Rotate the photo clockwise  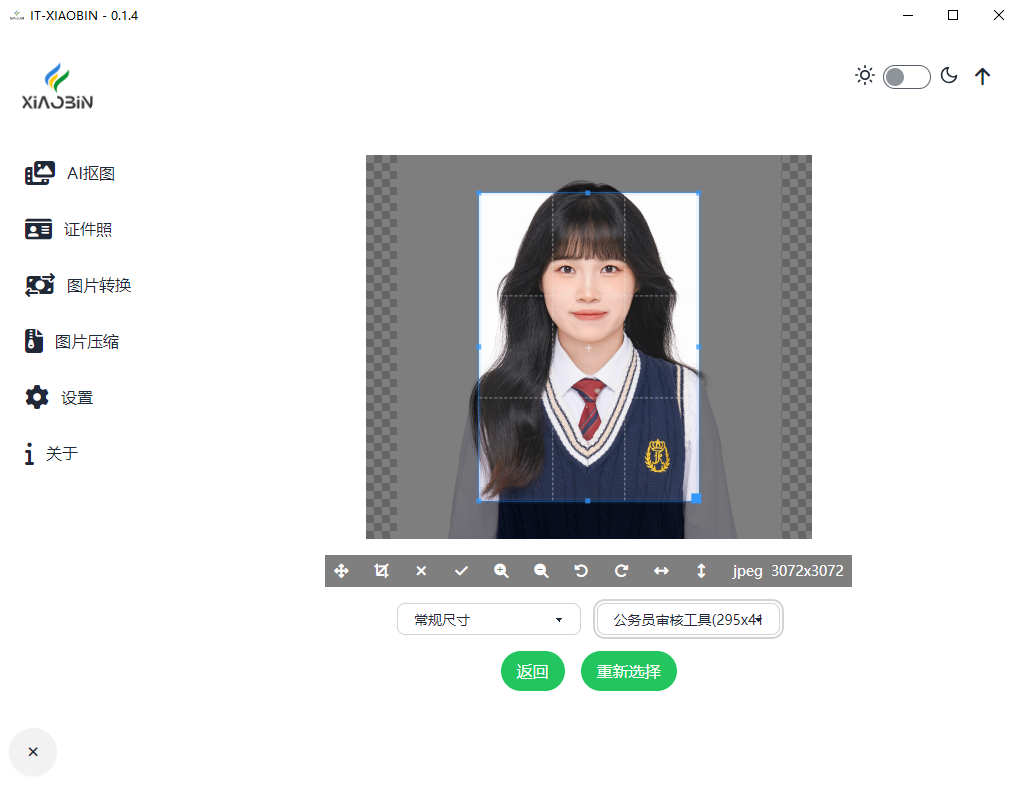(621, 571)
